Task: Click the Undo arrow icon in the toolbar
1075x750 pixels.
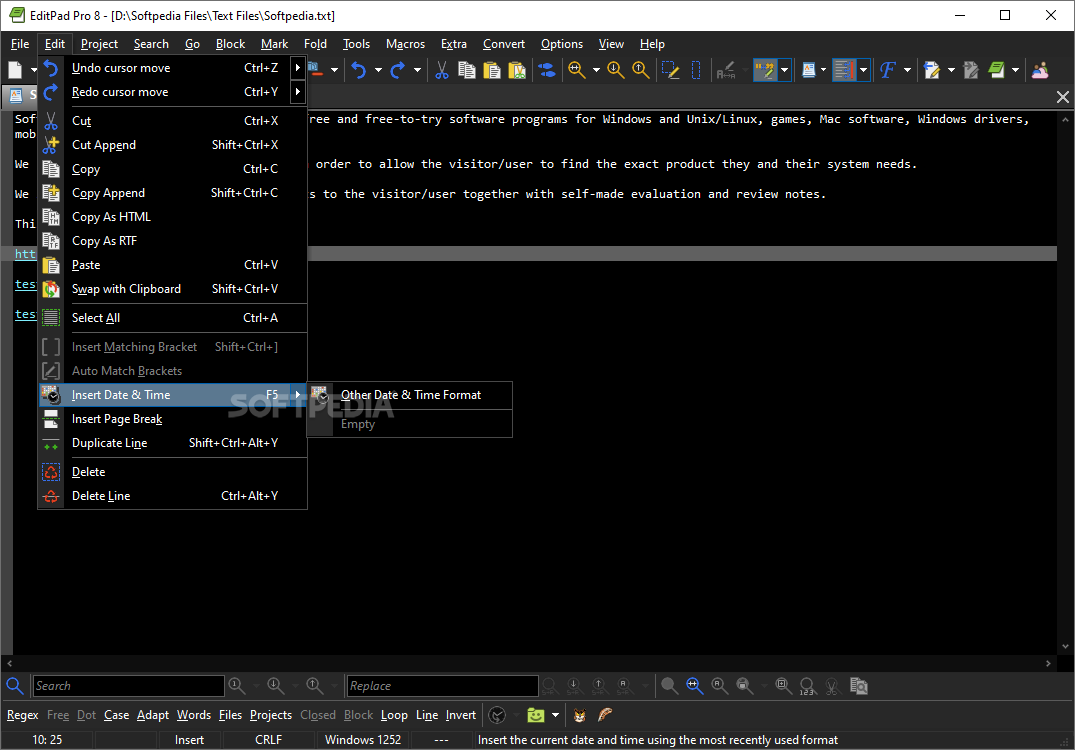Action: coord(359,70)
